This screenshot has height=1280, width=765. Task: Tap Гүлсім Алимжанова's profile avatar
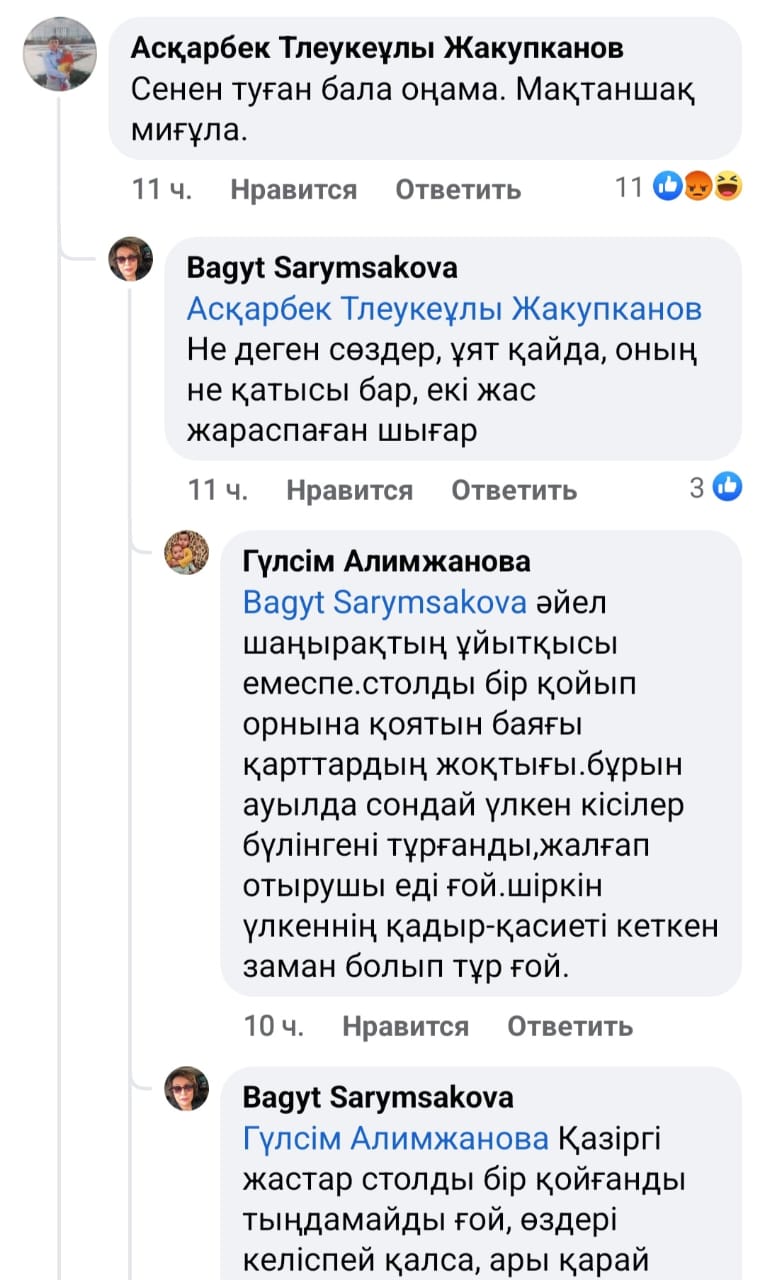point(187,552)
